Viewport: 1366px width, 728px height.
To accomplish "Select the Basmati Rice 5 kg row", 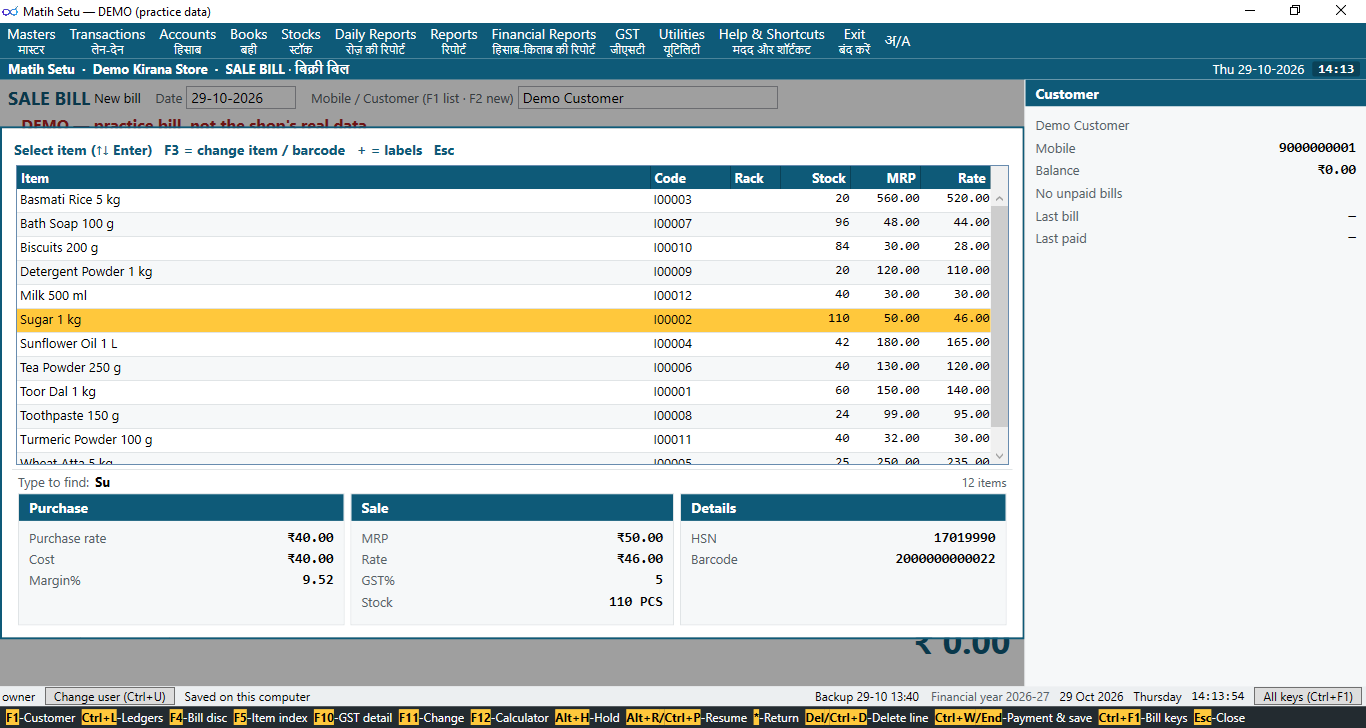I will point(504,200).
